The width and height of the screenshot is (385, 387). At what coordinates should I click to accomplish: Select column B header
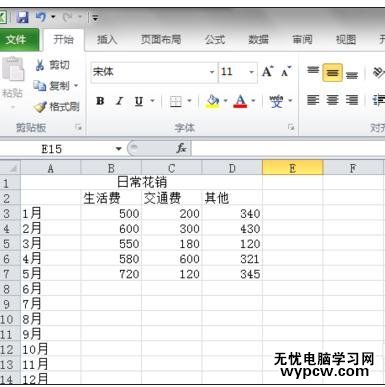(x=111, y=168)
